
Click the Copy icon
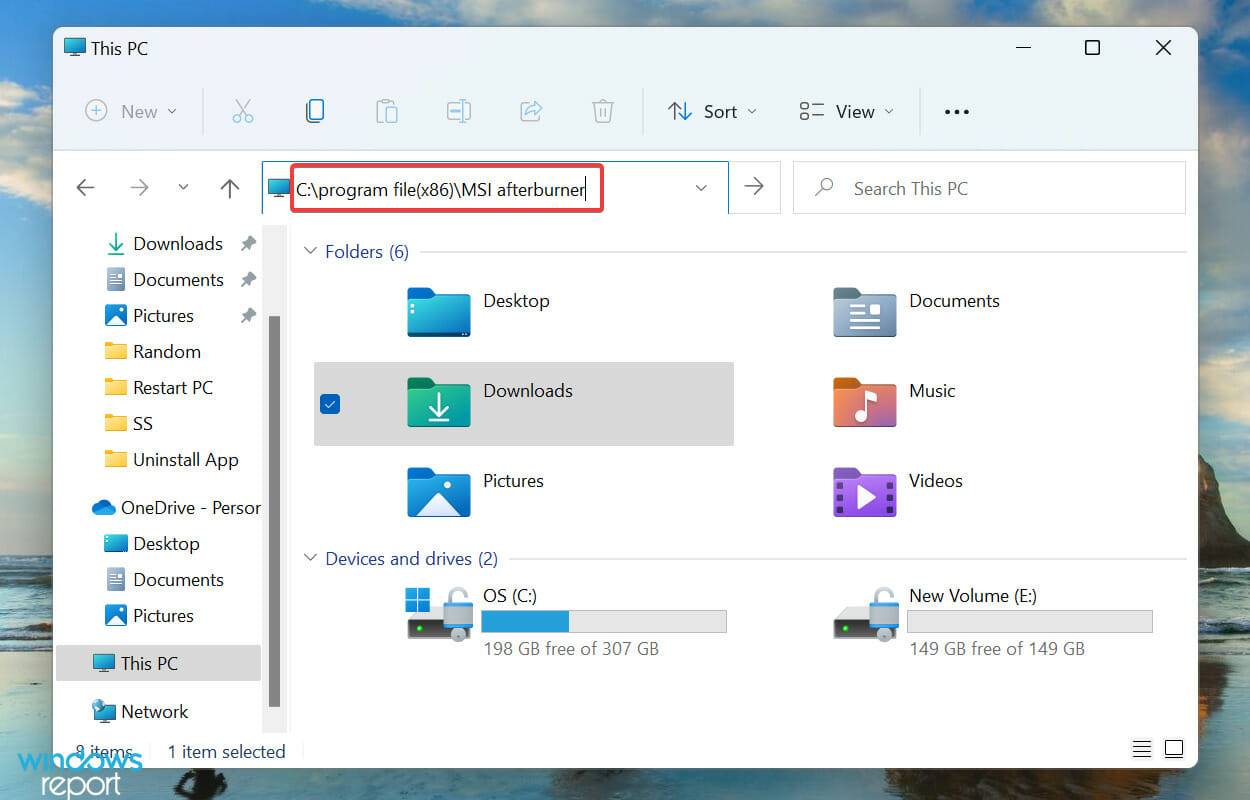[315, 111]
